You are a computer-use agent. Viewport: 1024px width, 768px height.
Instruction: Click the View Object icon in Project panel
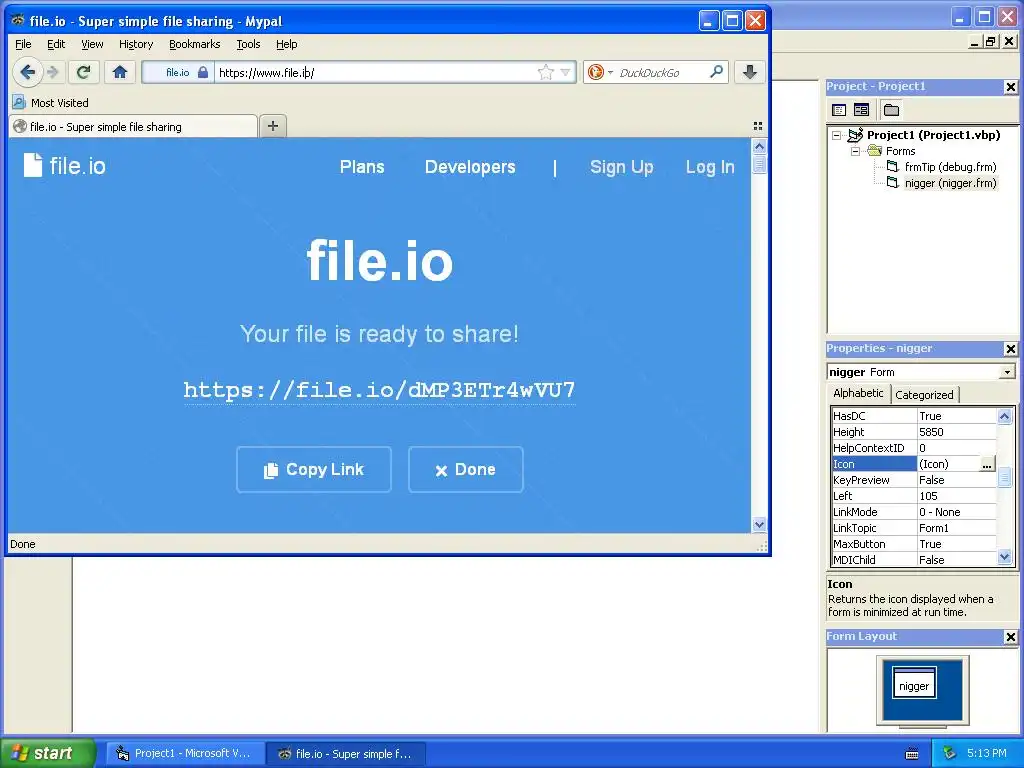click(861, 110)
